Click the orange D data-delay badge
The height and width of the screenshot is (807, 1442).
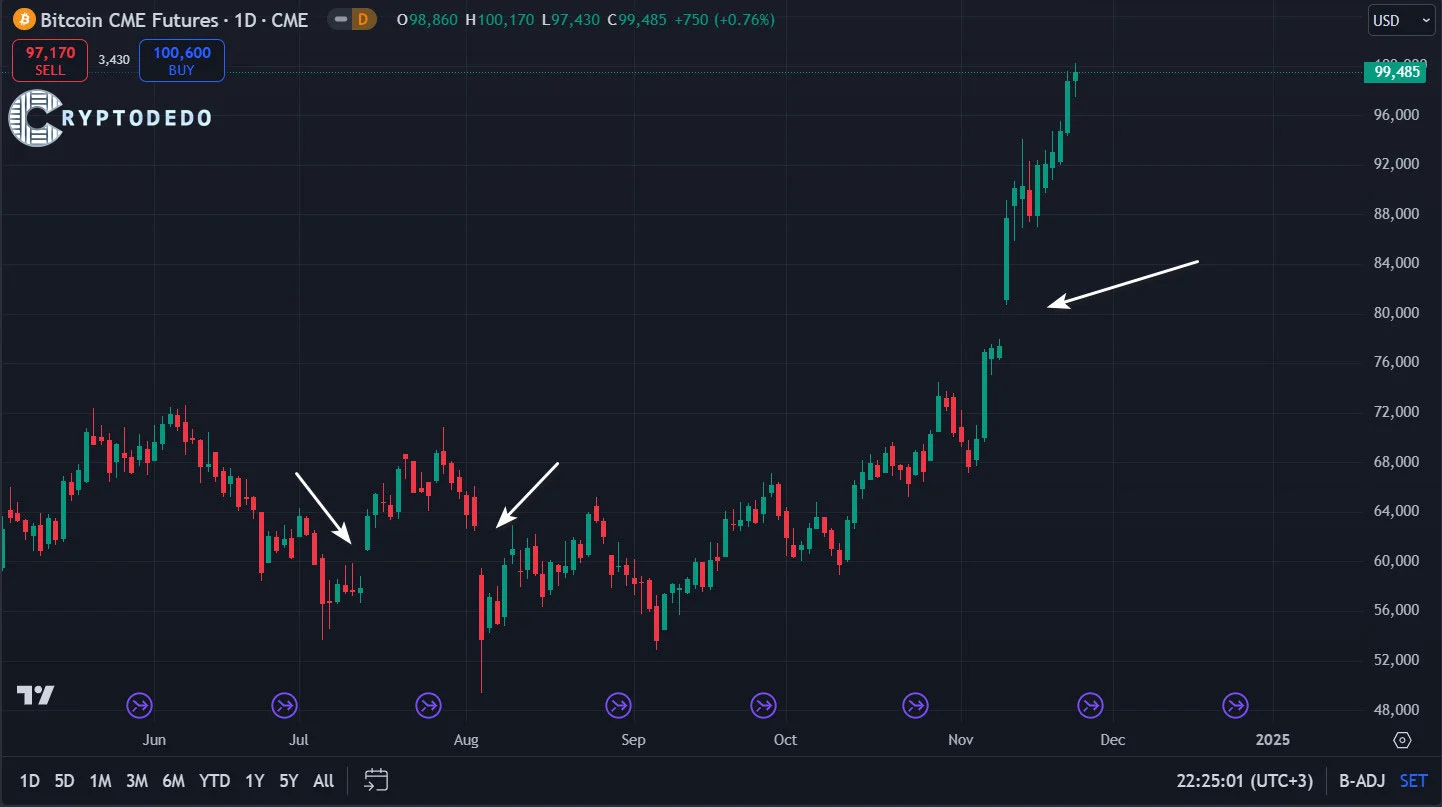pos(363,19)
